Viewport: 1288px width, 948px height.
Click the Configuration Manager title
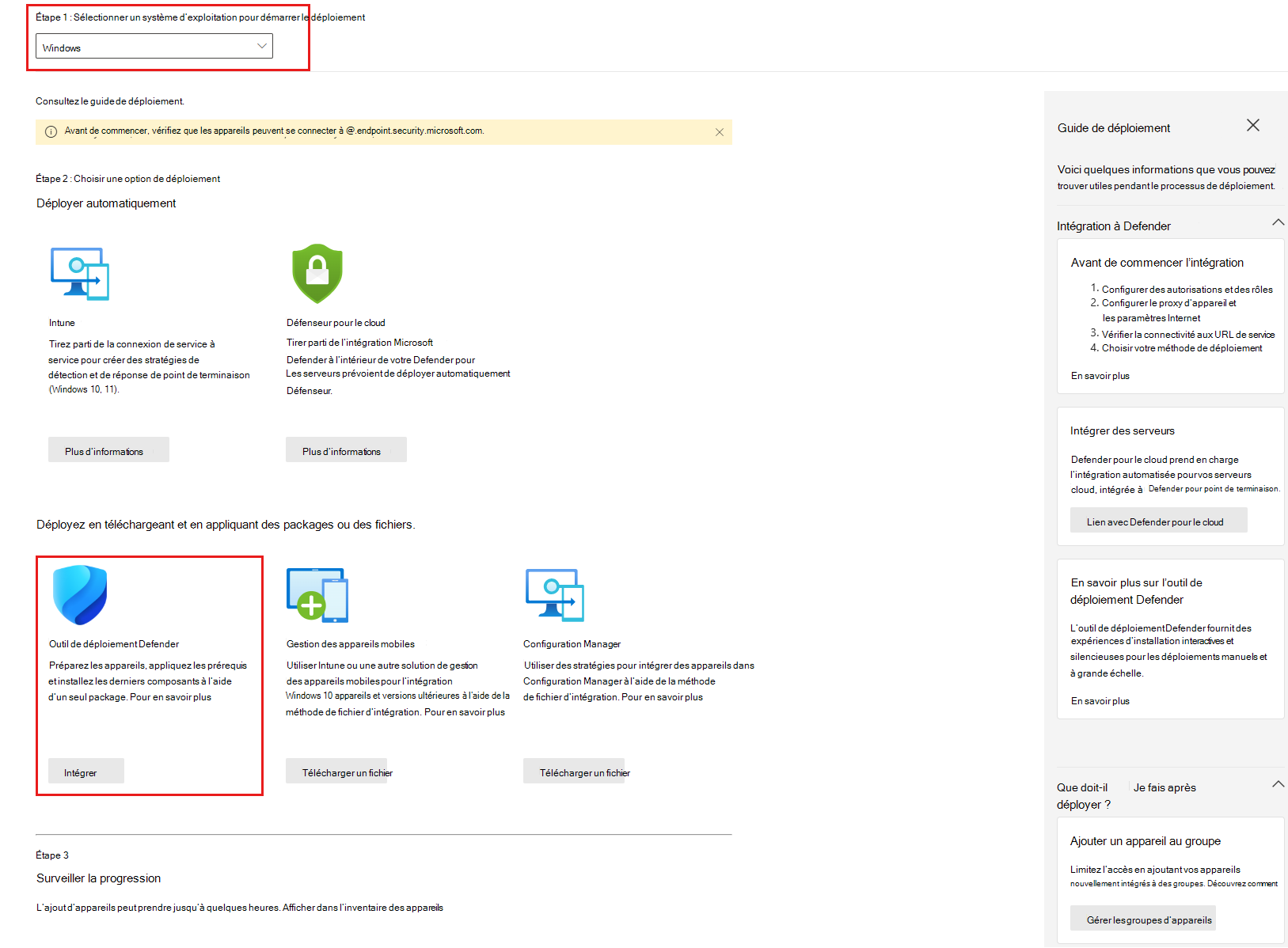pos(572,644)
